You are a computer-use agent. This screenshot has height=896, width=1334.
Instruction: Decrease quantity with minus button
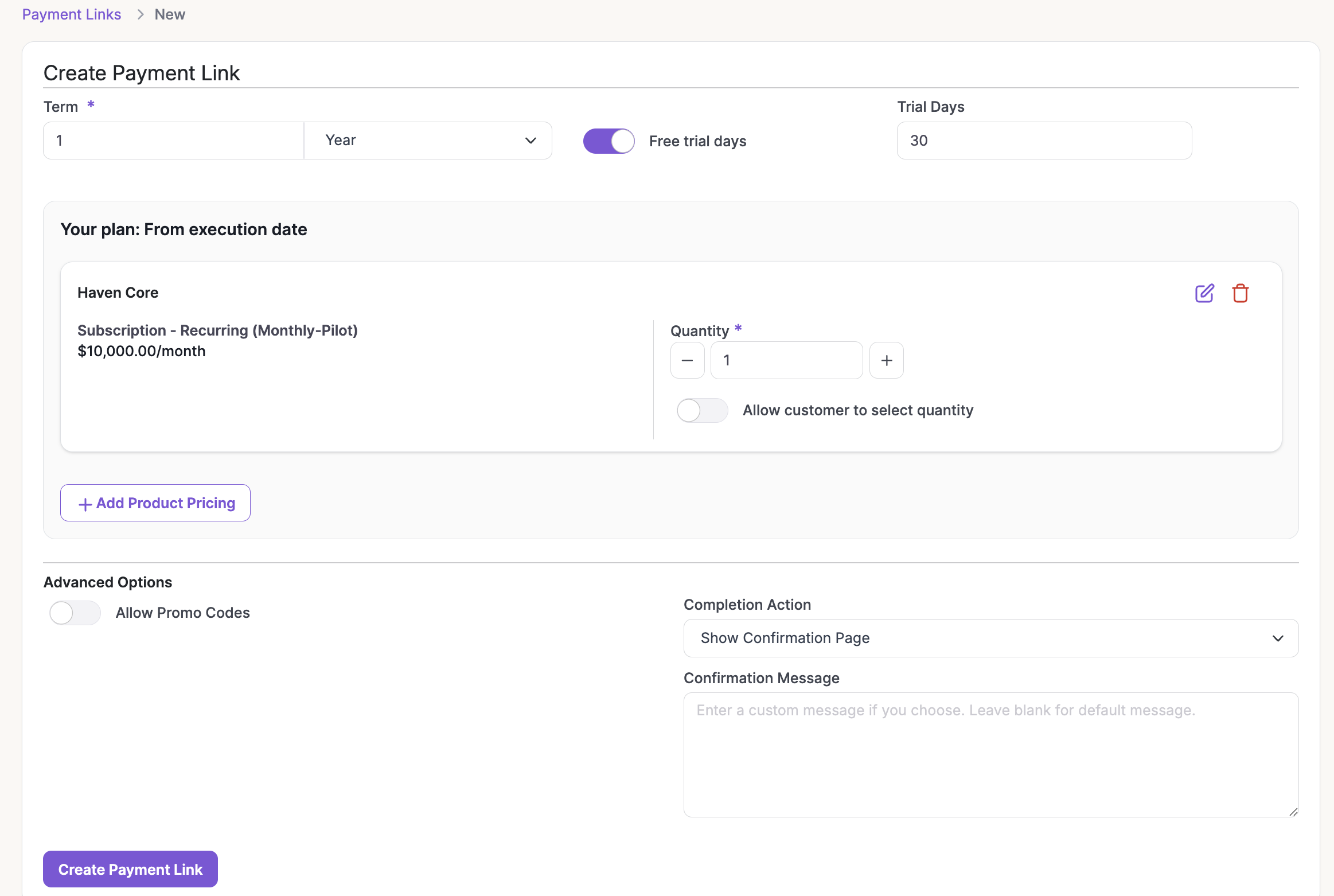coord(687,360)
